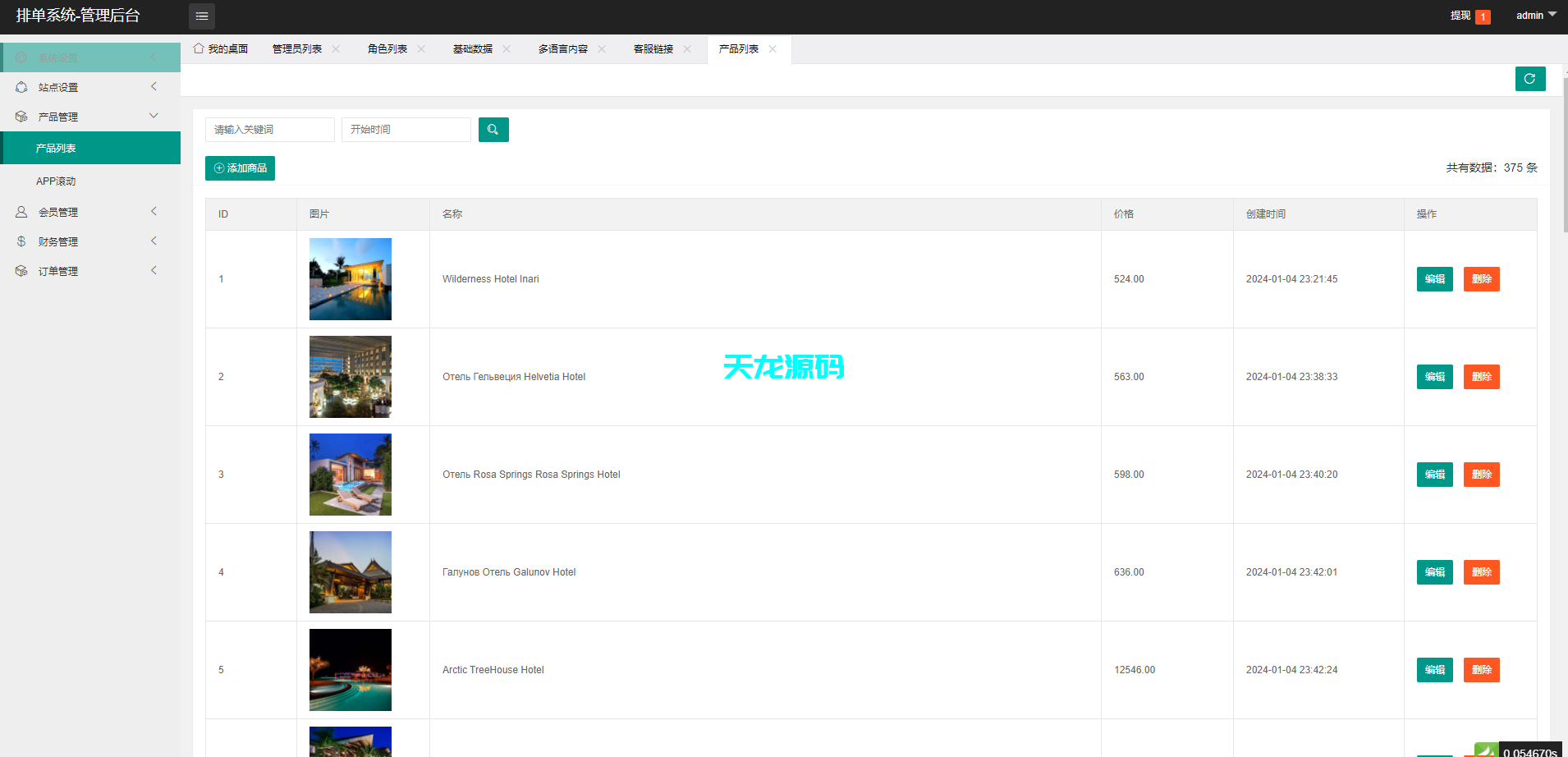Image resolution: width=1568 pixels, height=757 pixels.
Task: Open the admin account dropdown
Action: [x=1534, y=15]
